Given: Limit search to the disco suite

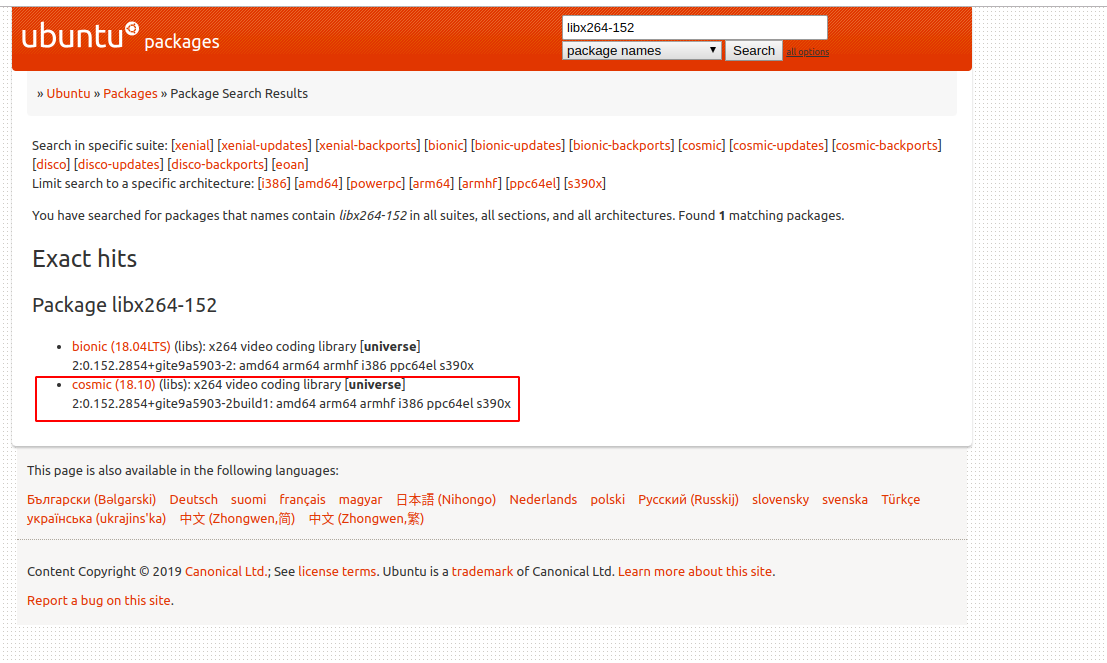Looking at the screenshot, I should click(x=51, y=165).
